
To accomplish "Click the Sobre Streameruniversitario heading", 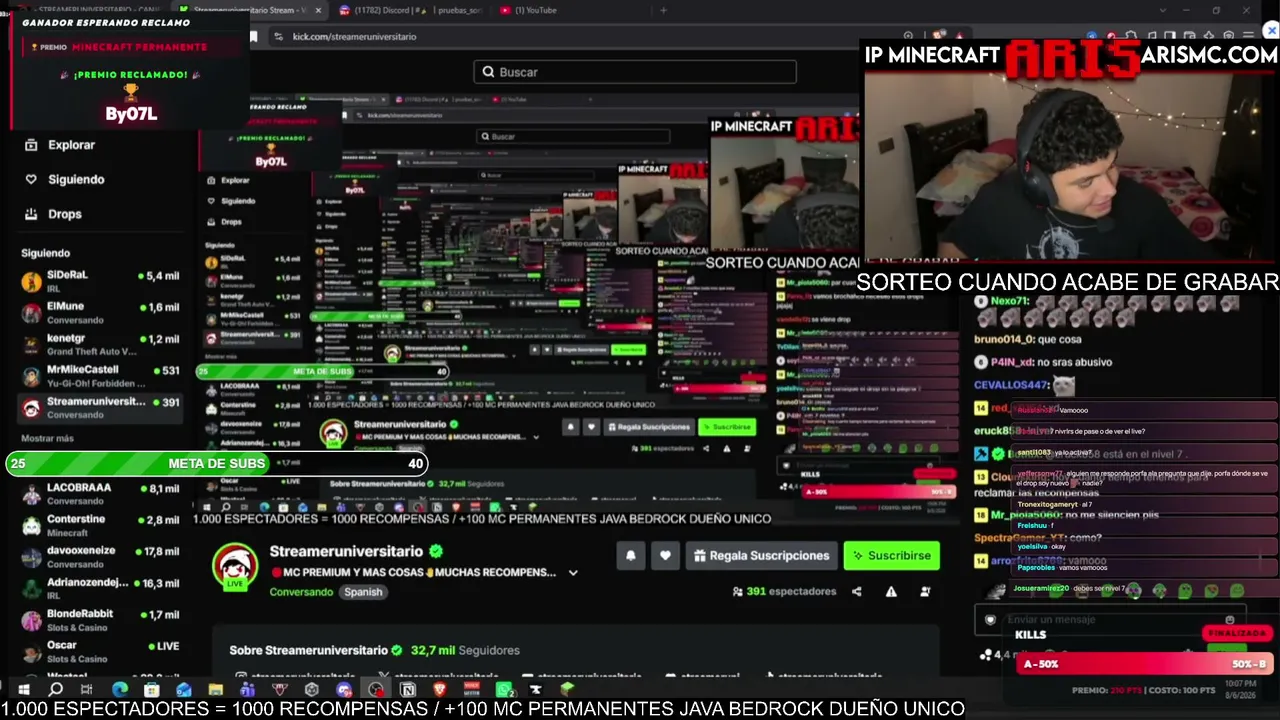I will pyautogui.click(x=308, y=651).
